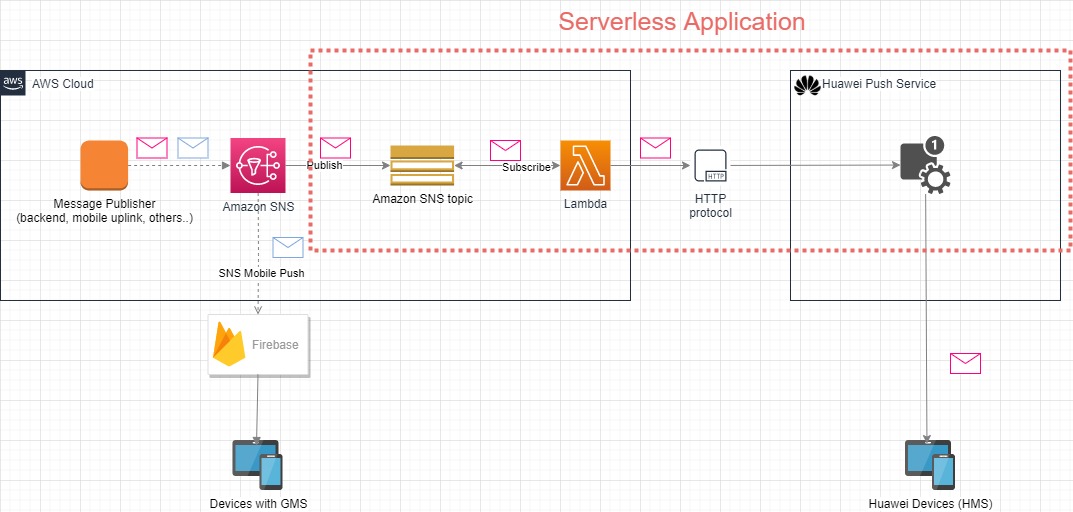Click the orange Lambda function icon

click(x=585, y=165)
